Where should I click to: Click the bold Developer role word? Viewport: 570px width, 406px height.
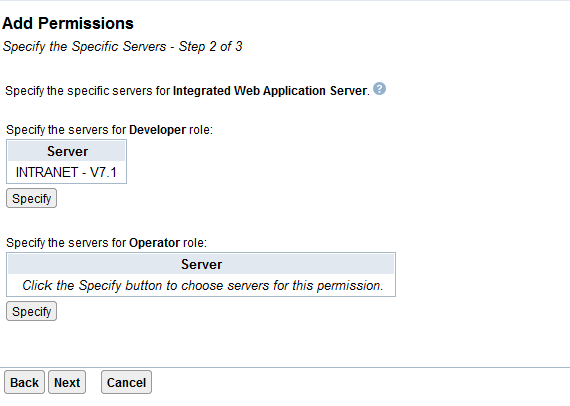(157, 130)
